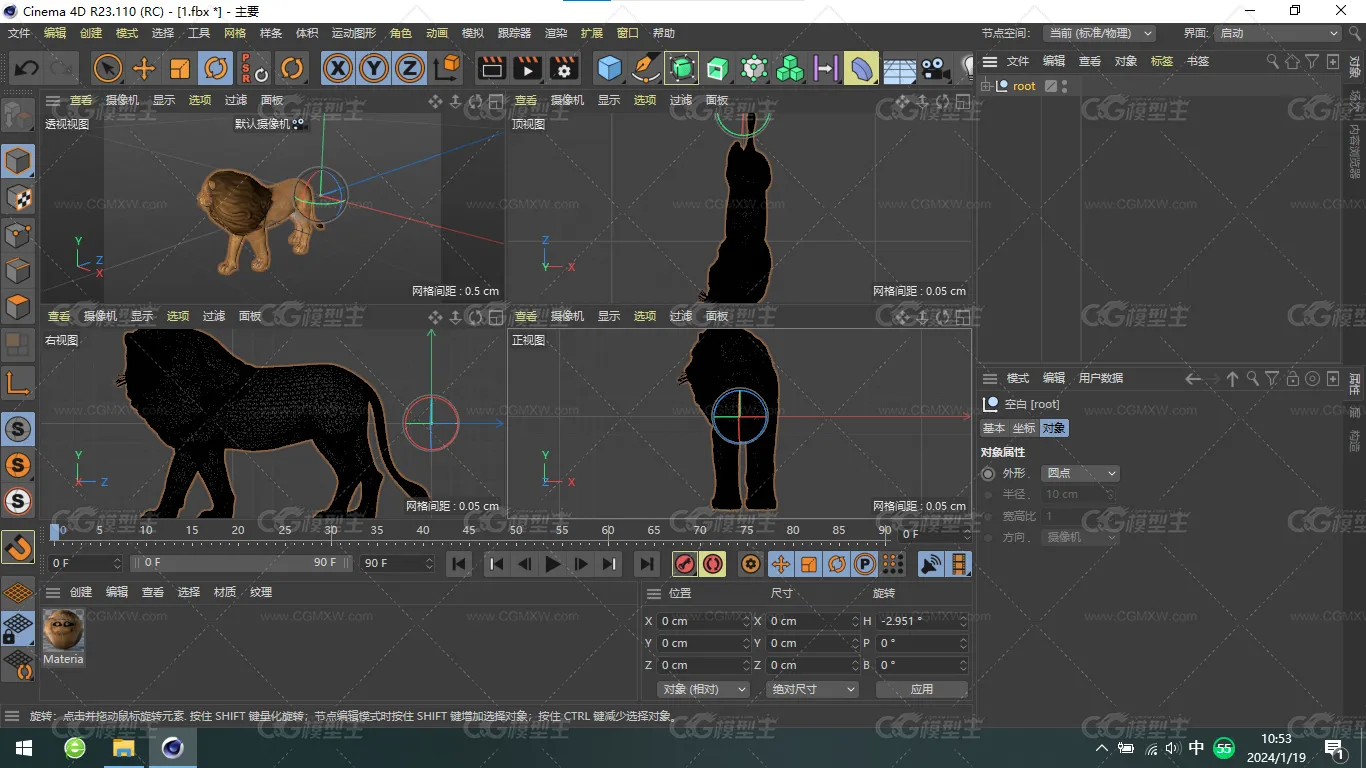Switch to the 坐标 tab
This screenshot has height=768, width=1366.
[1024, 428]
